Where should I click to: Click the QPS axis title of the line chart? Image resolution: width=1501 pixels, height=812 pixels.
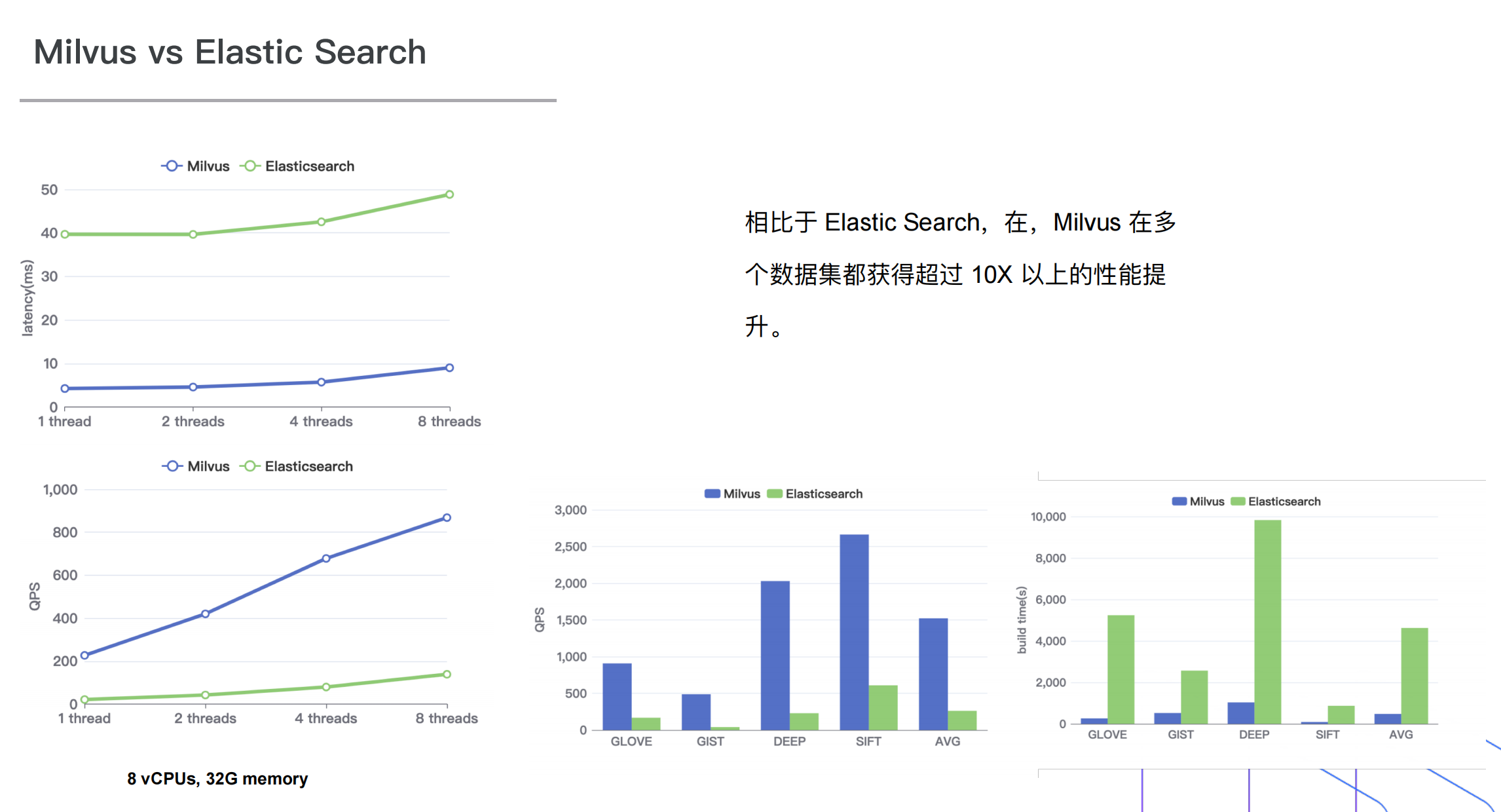(x=34, y=597)
